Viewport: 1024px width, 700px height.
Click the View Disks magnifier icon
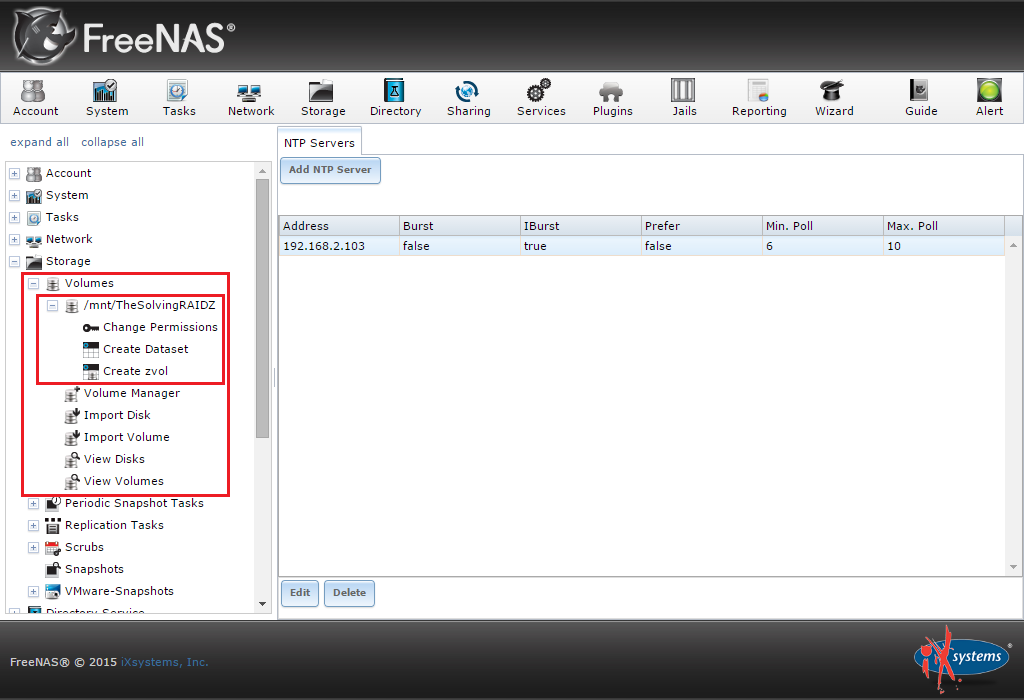(72, 460)
